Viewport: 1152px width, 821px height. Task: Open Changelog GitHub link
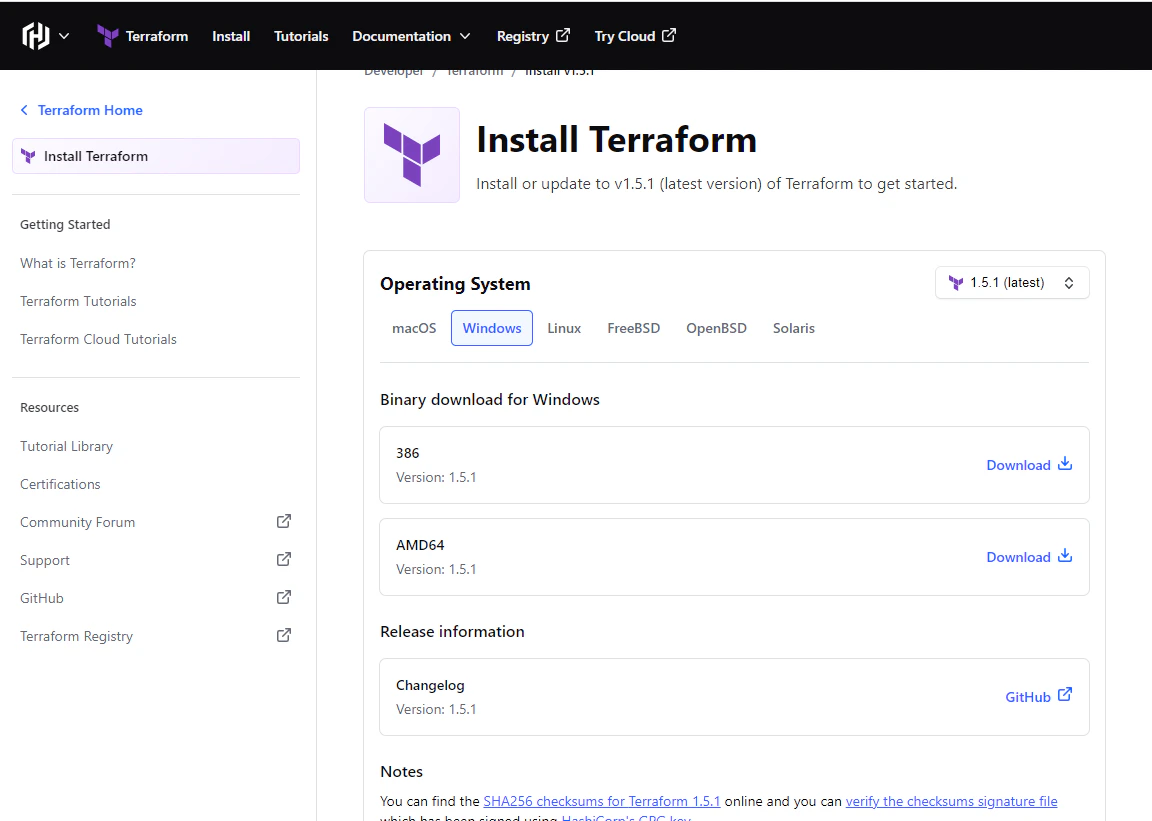(x=1039, y=697)
